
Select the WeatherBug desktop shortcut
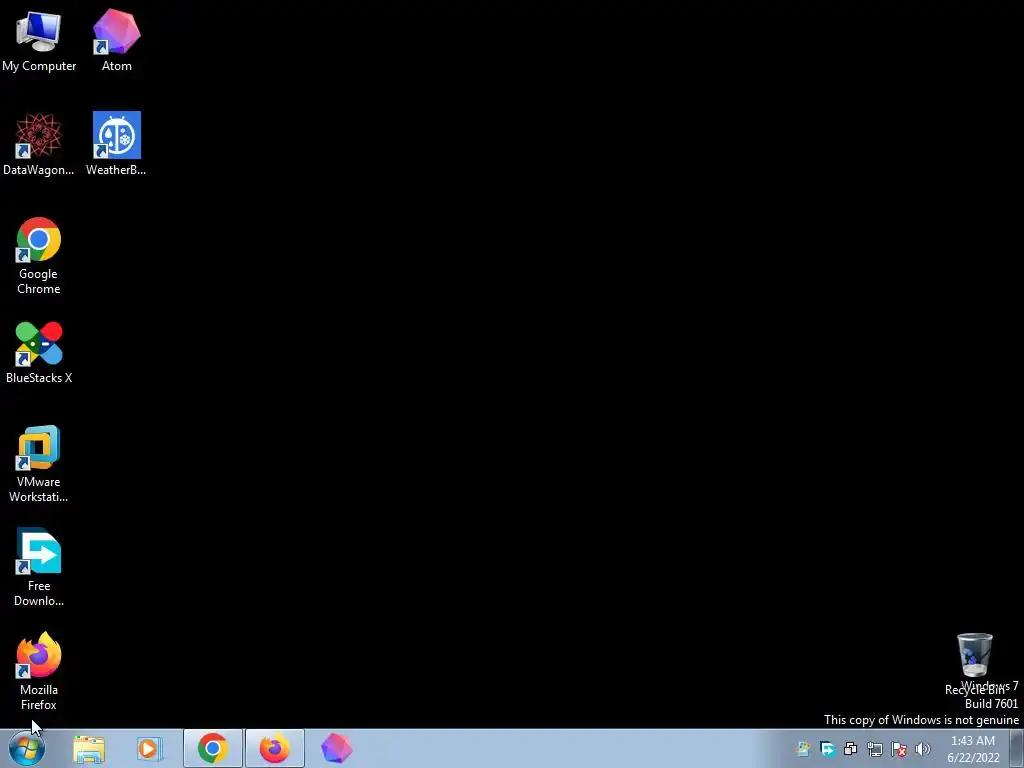coord(116,144)
